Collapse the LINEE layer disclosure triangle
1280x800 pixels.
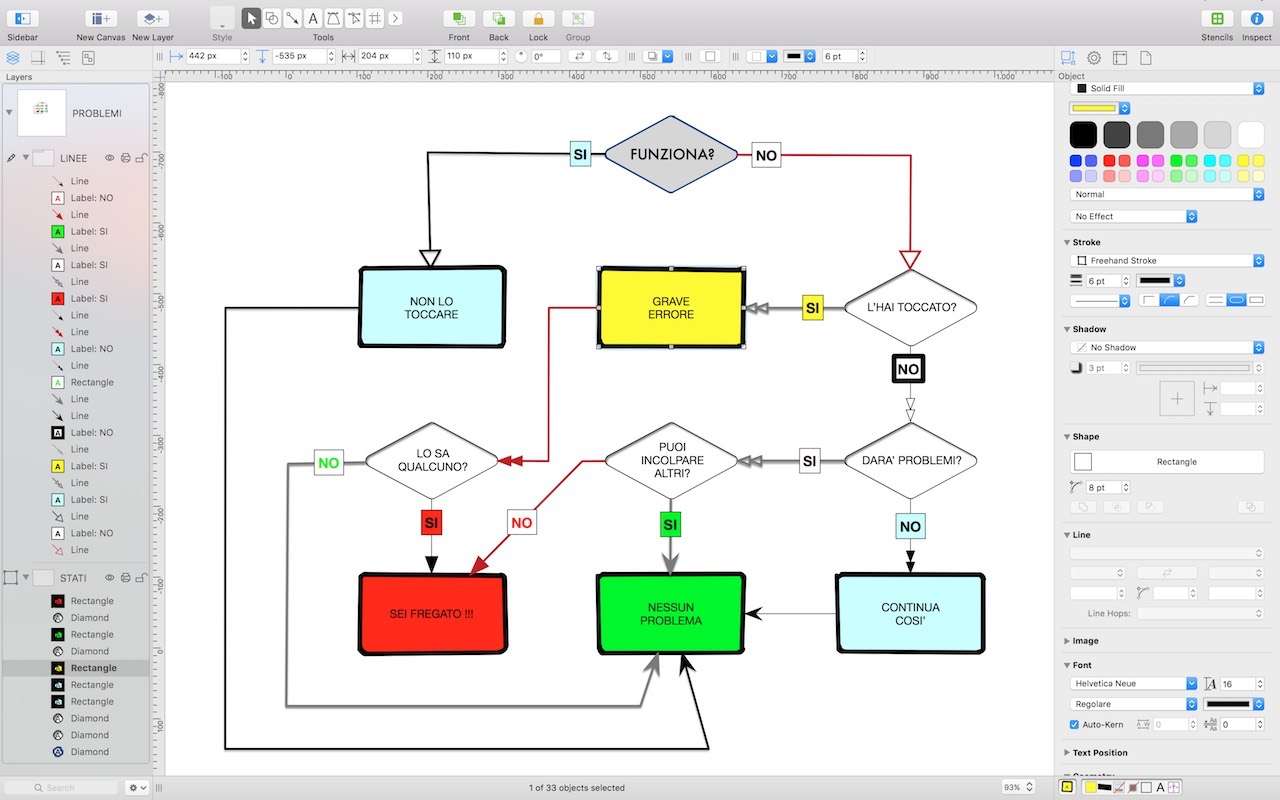pyautogui.click(x=26, y=157)
